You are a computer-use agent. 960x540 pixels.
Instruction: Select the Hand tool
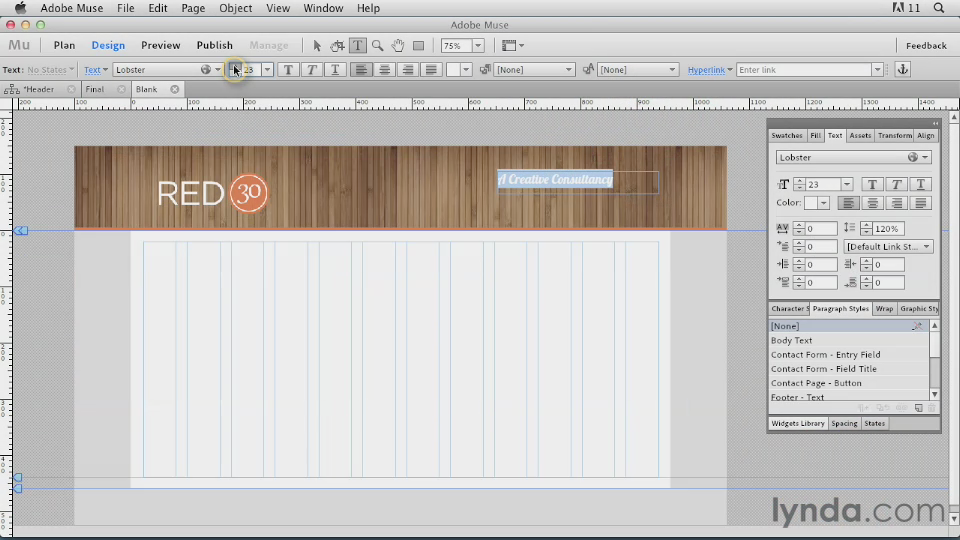click(397, 45)
